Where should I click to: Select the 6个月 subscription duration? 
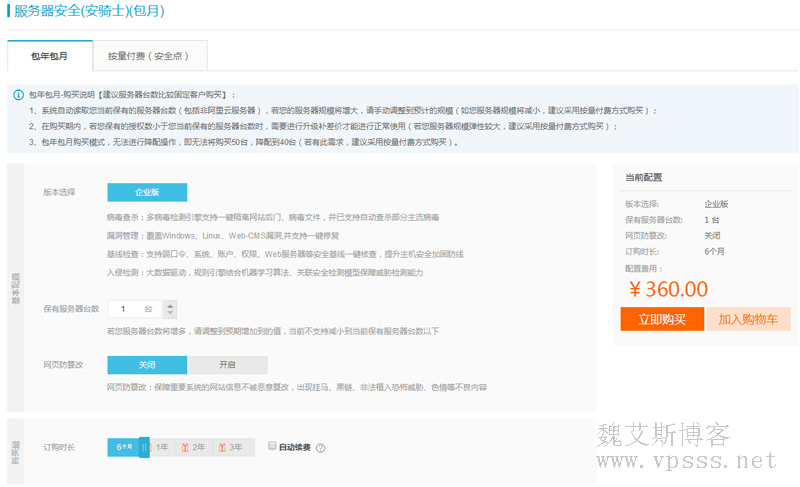124,447
